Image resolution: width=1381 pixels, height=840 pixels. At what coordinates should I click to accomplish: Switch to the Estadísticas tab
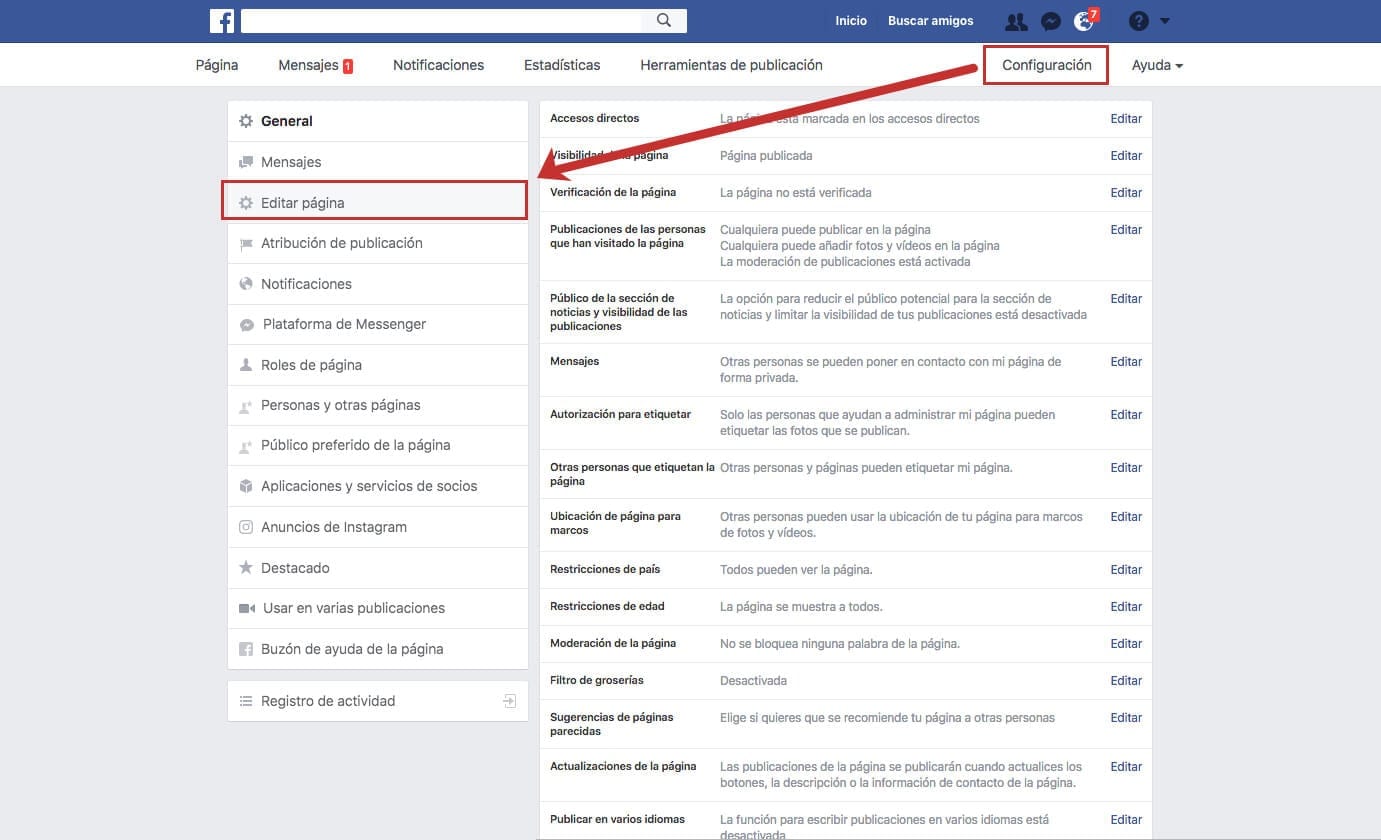click(562, 65)
